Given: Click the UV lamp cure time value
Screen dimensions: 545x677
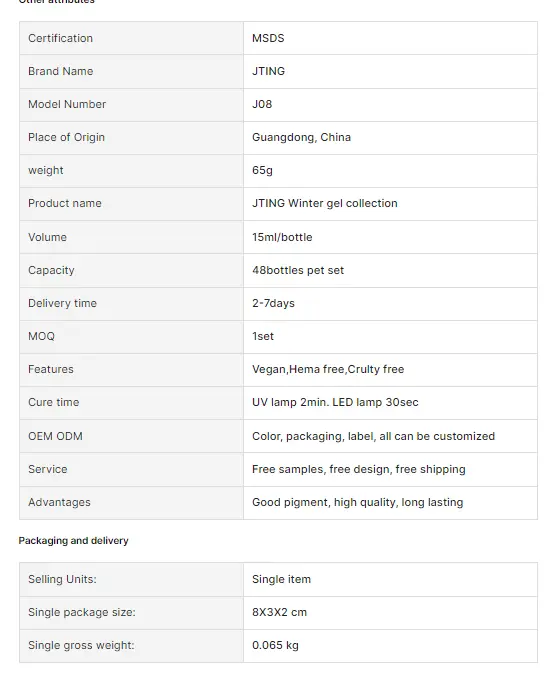Looking at the screenshot, I should [335, 402].
